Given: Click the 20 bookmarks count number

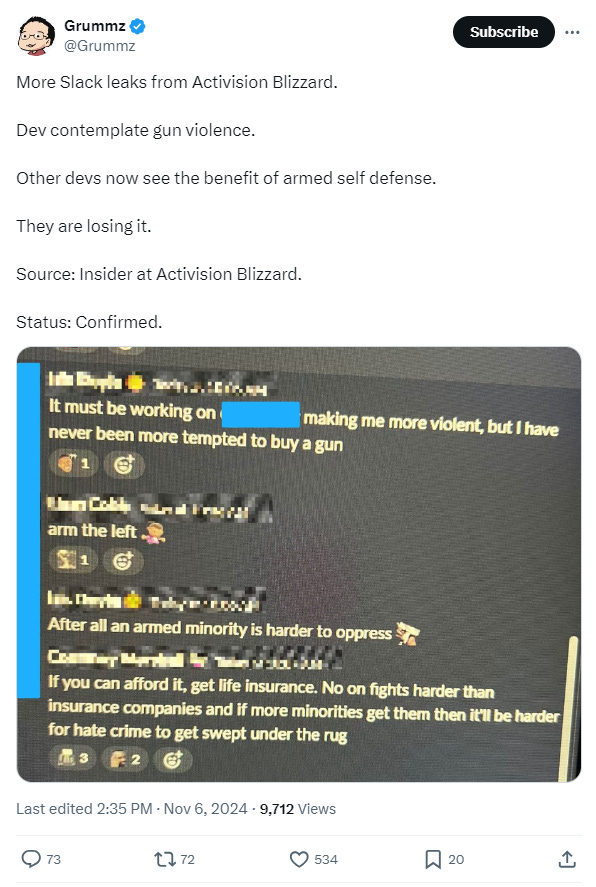Looking at the screenshot, I should (x=456, y=860).
